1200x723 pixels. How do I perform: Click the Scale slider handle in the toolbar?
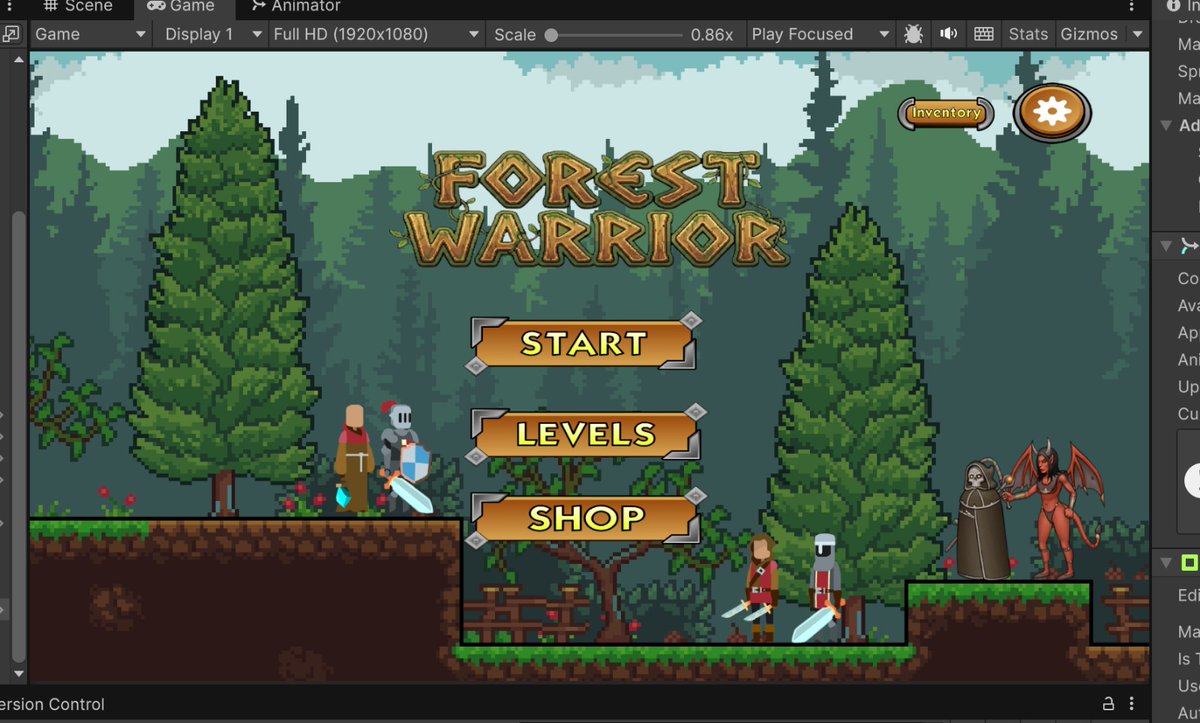[x=551, y=33]
